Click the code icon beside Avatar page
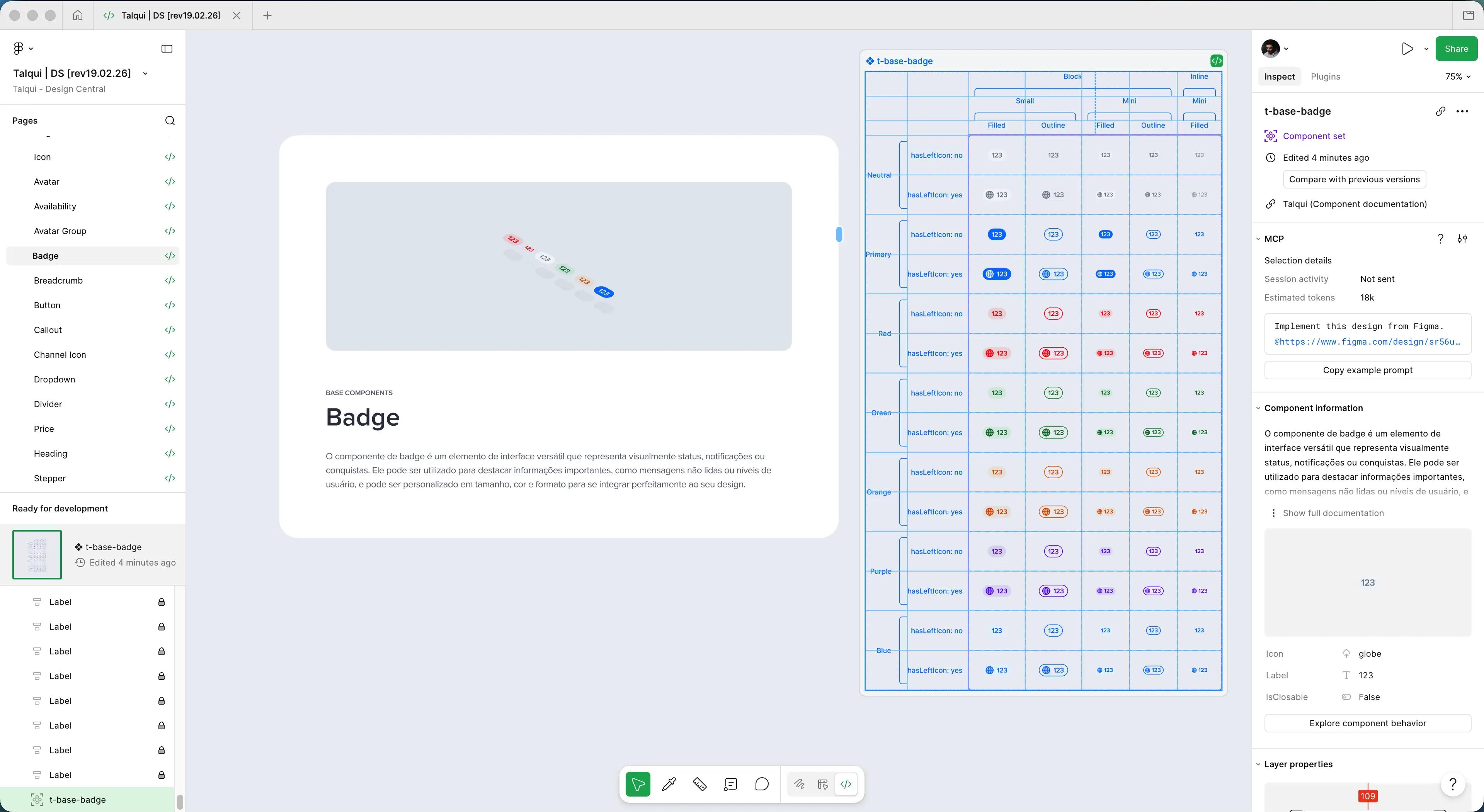1484x812 pixels. 170,182
